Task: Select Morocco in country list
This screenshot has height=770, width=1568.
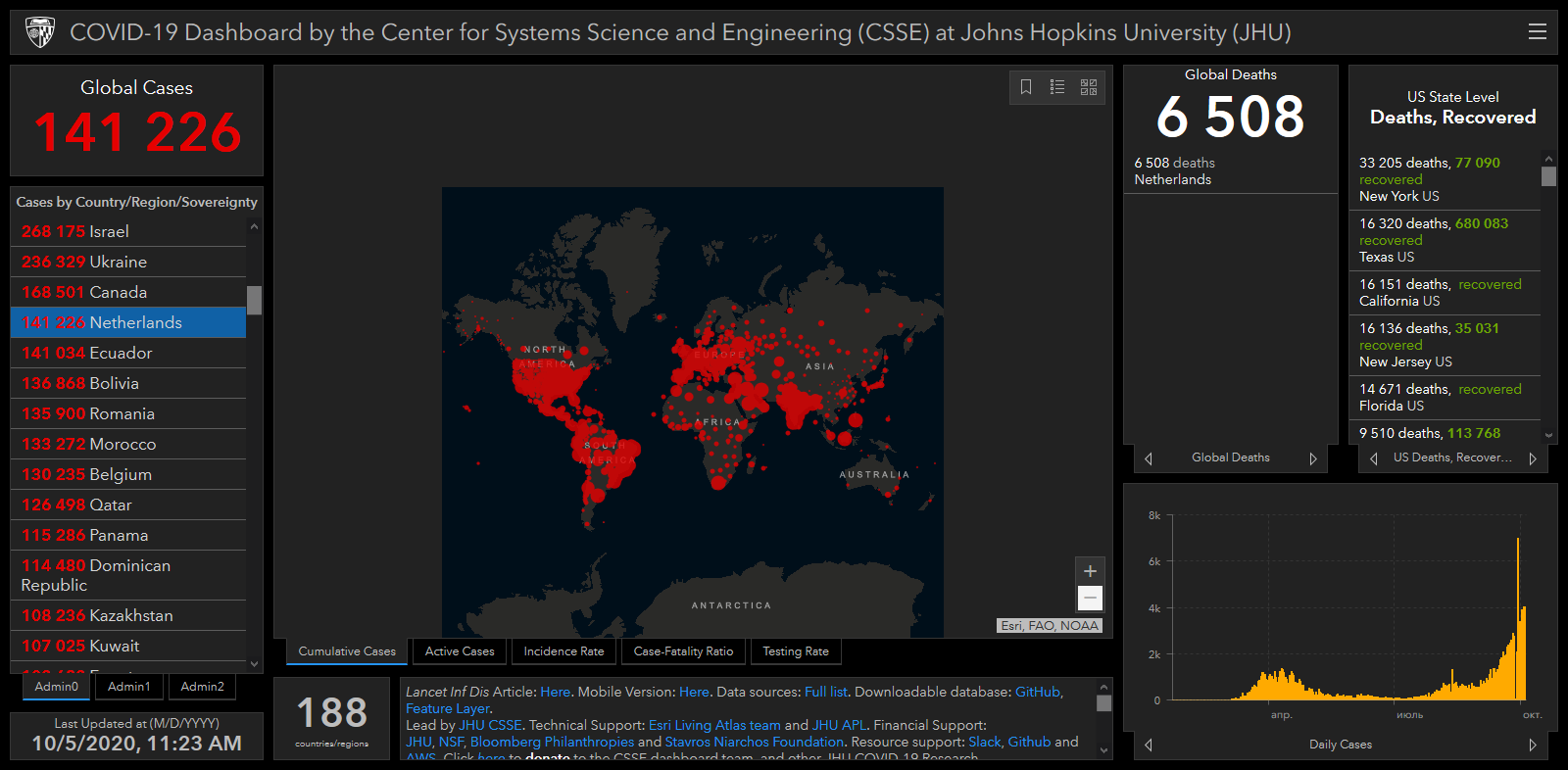Action: click(x=128, y=444)
